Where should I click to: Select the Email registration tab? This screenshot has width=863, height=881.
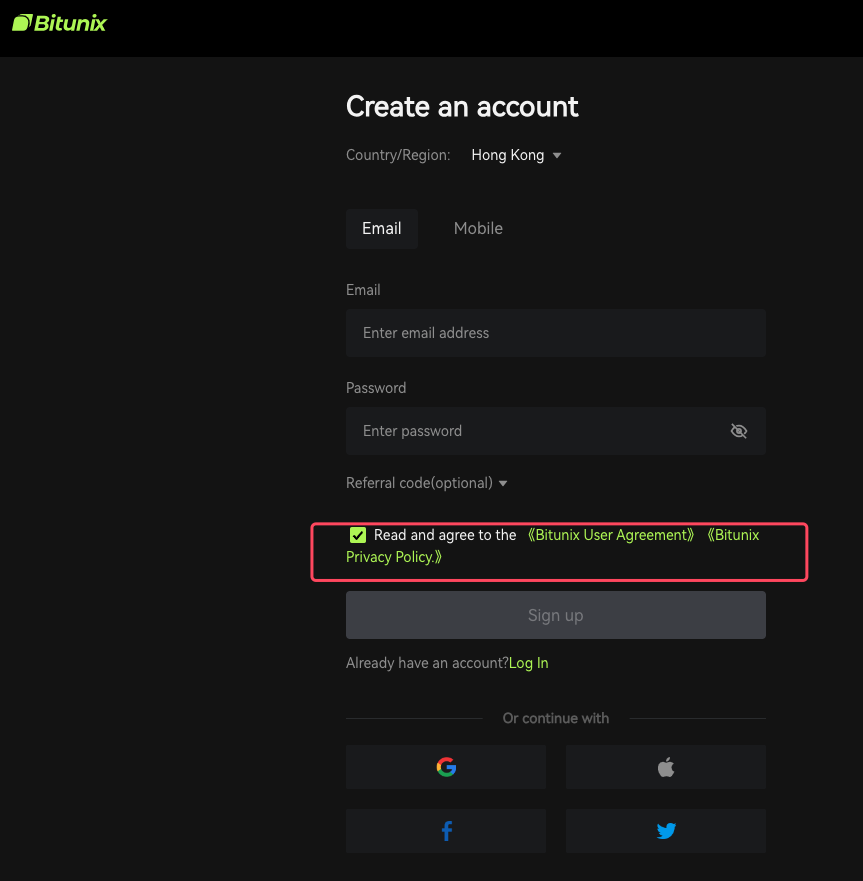point(381,229)
